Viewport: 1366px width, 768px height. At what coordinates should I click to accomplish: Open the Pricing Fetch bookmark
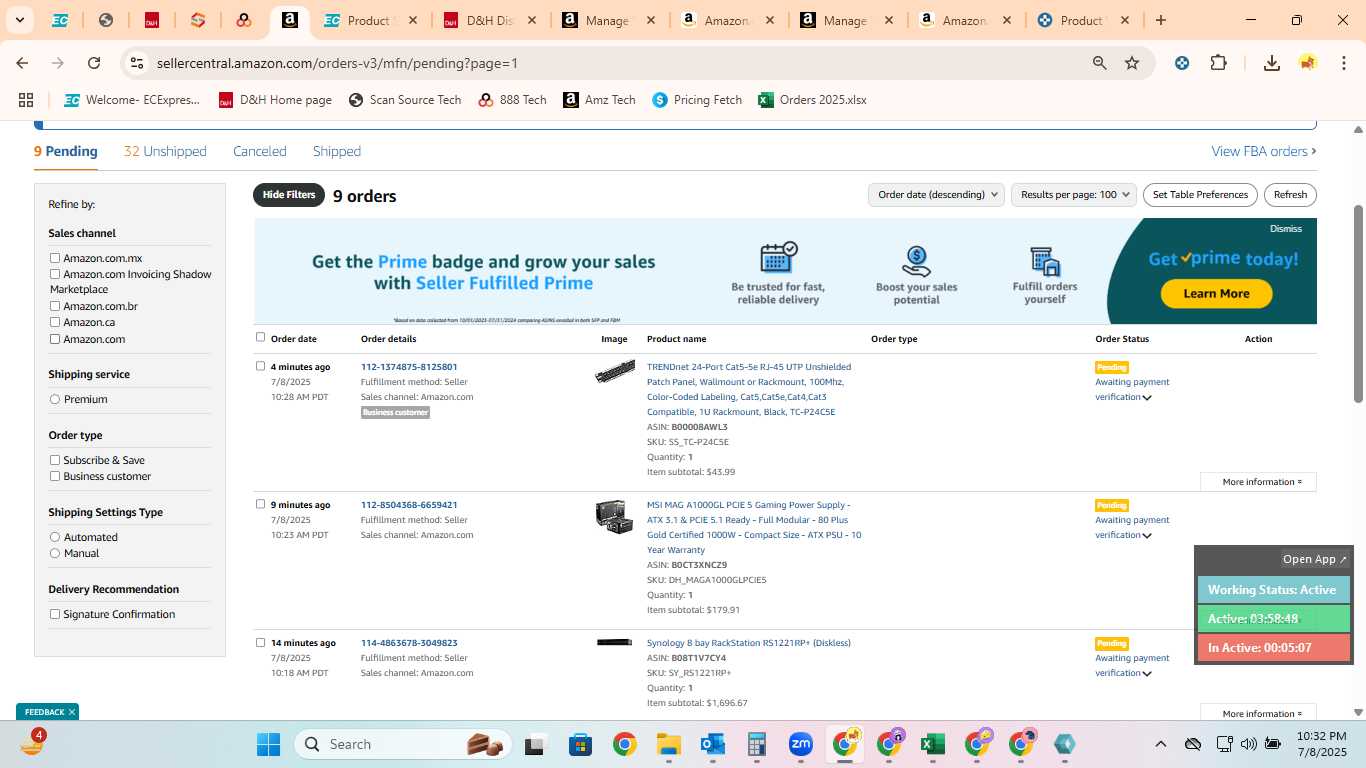[x=697, y=100]
